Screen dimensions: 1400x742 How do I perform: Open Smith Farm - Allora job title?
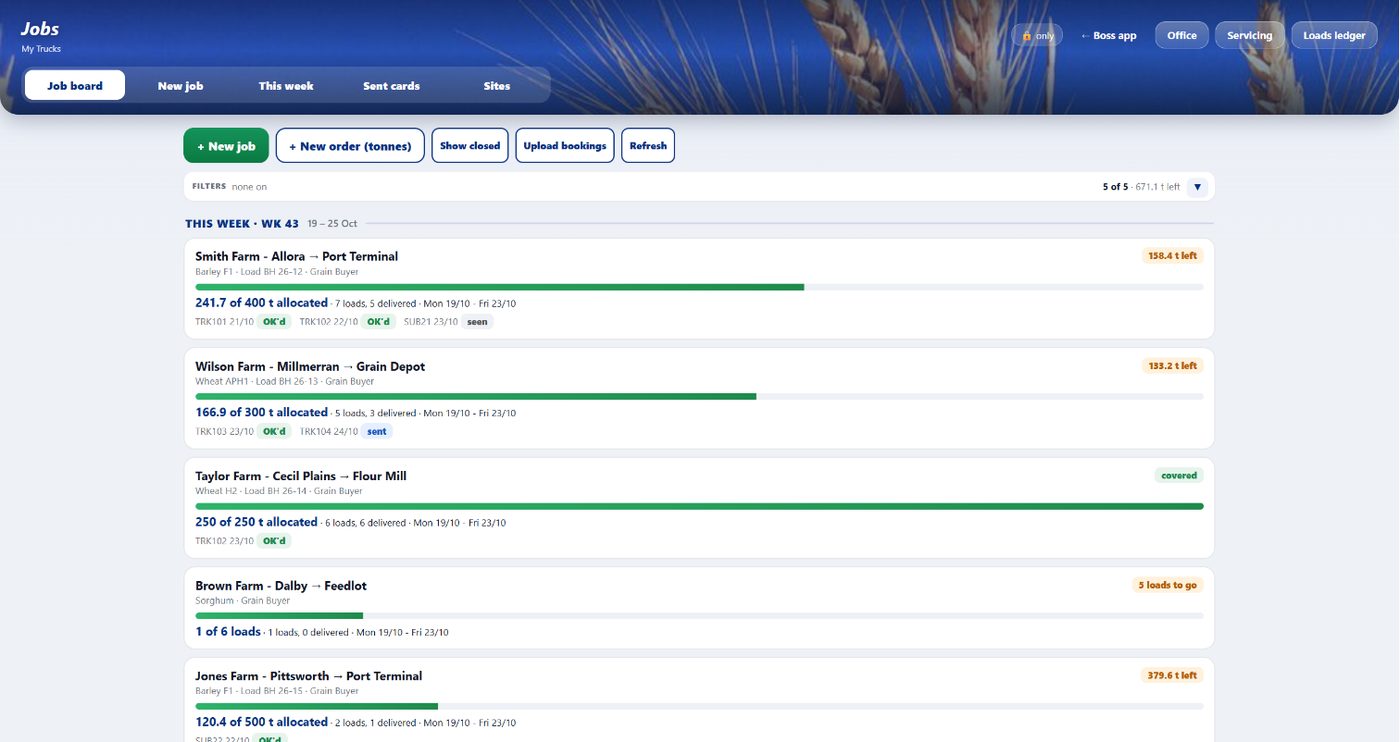tap(297, 257)
